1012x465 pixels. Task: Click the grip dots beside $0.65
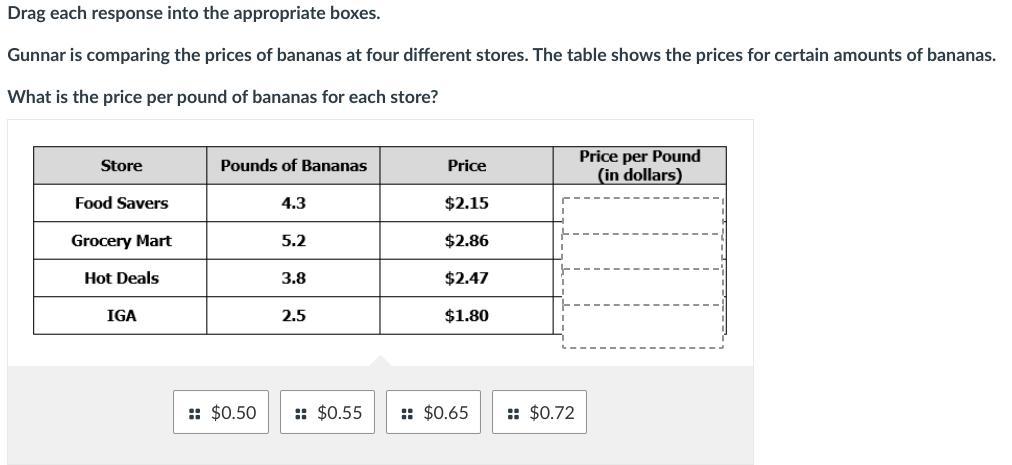click(x=407, y=413)
